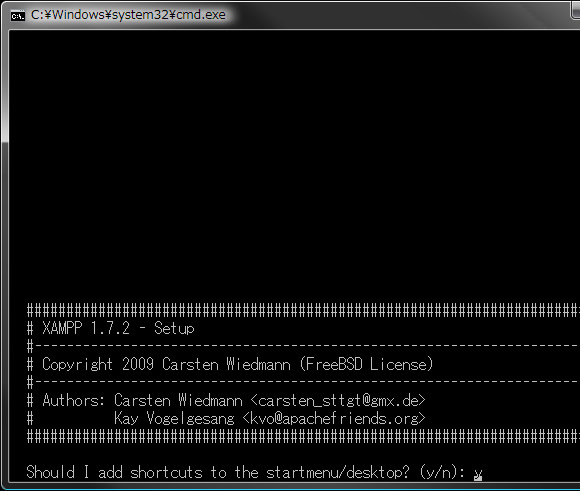Viewport: 580px width, 491px height.
Task: Click the 'startmenu/desktop?' text in prompt
Action: pyautogui.click(x=338, y=472)
